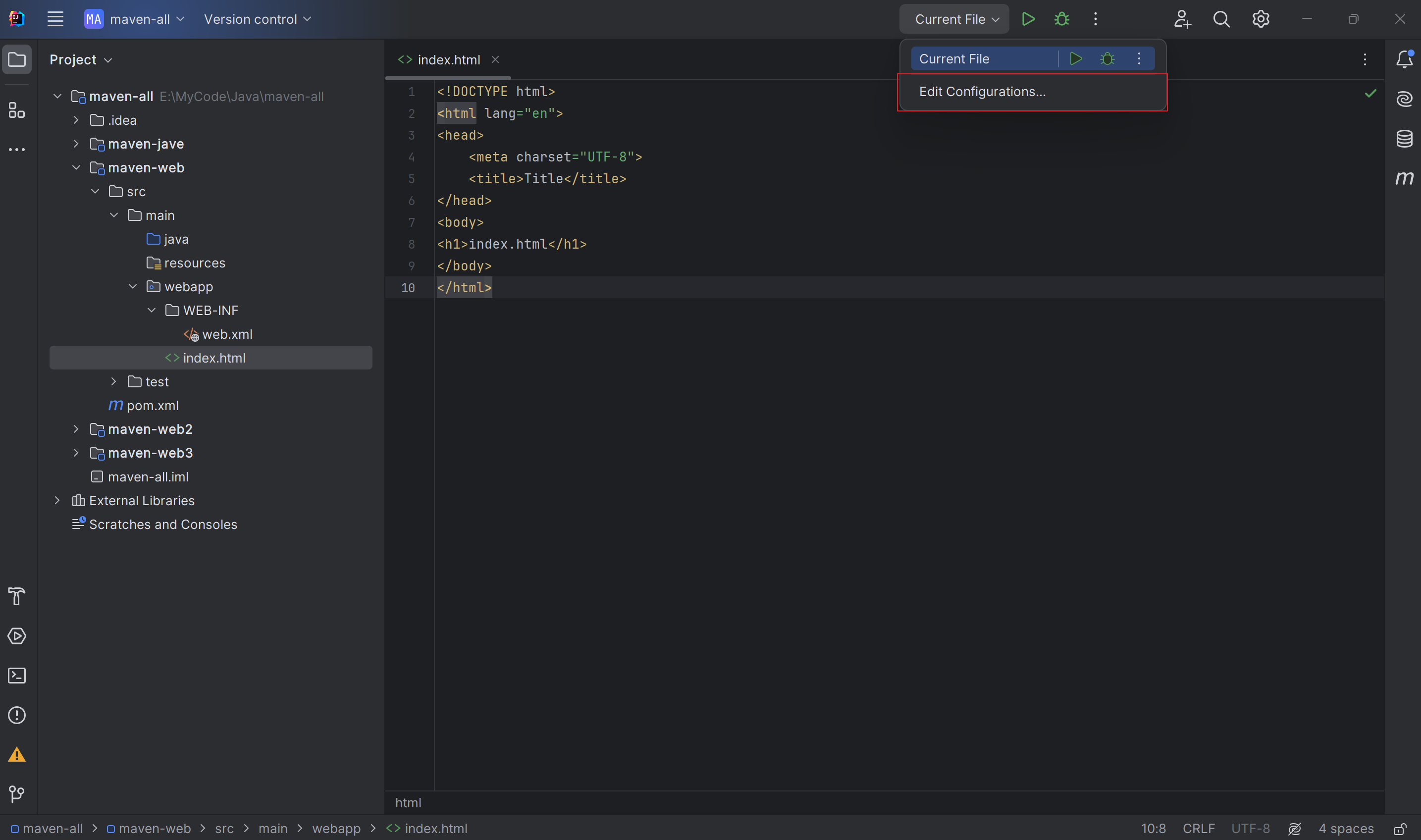Open the Build tool window
This screenshot has height=840, width=1421.
(x=17, y=596)
